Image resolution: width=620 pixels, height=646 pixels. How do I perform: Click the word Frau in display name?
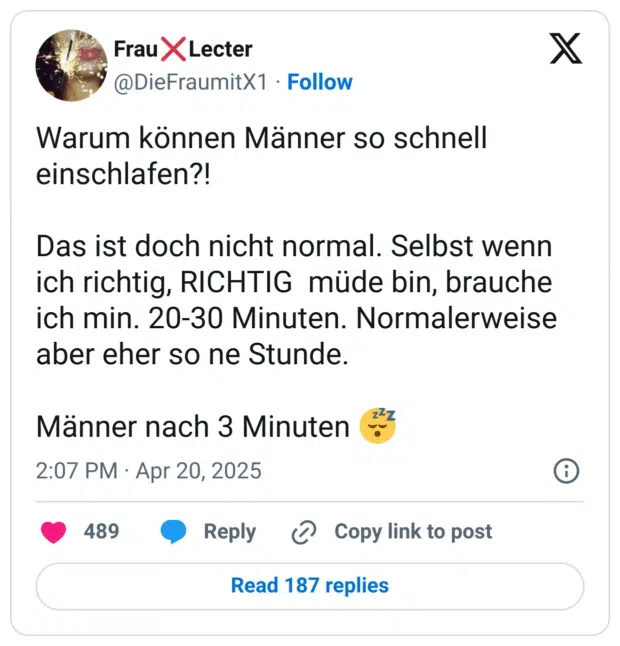point(136,49)
